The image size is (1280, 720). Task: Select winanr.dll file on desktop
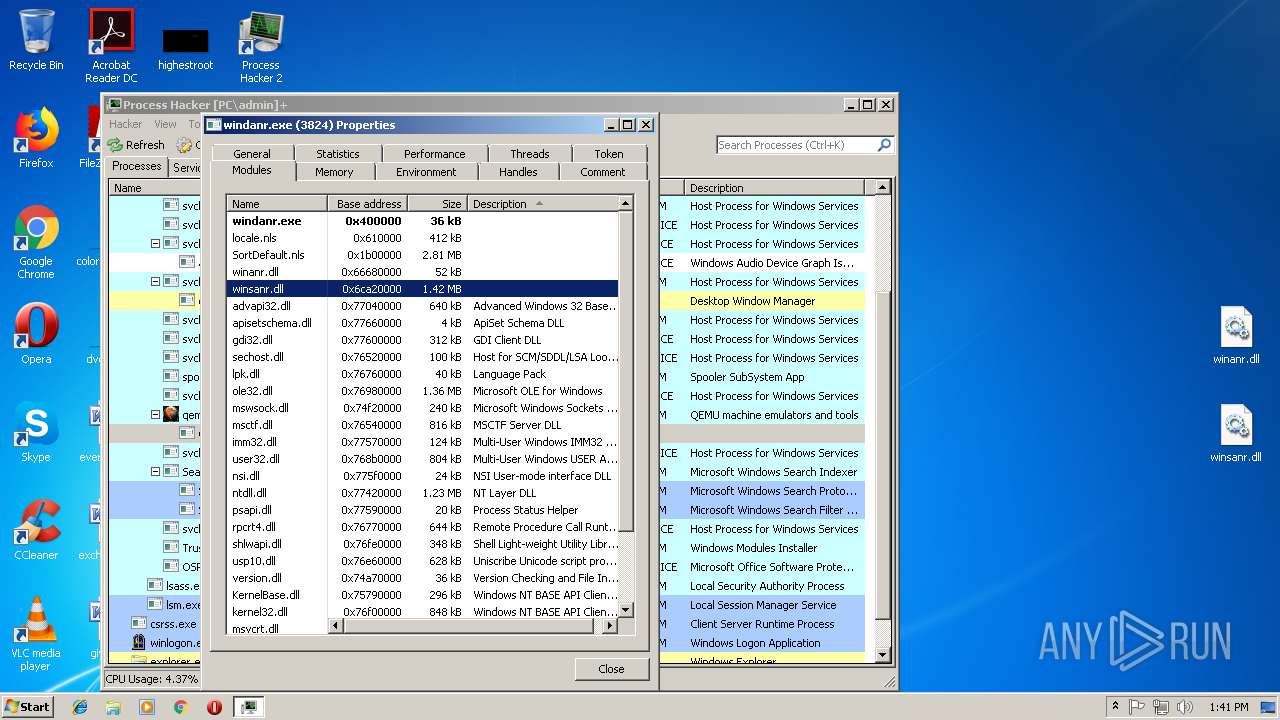pyautogui.click(x=1236, y=336)
